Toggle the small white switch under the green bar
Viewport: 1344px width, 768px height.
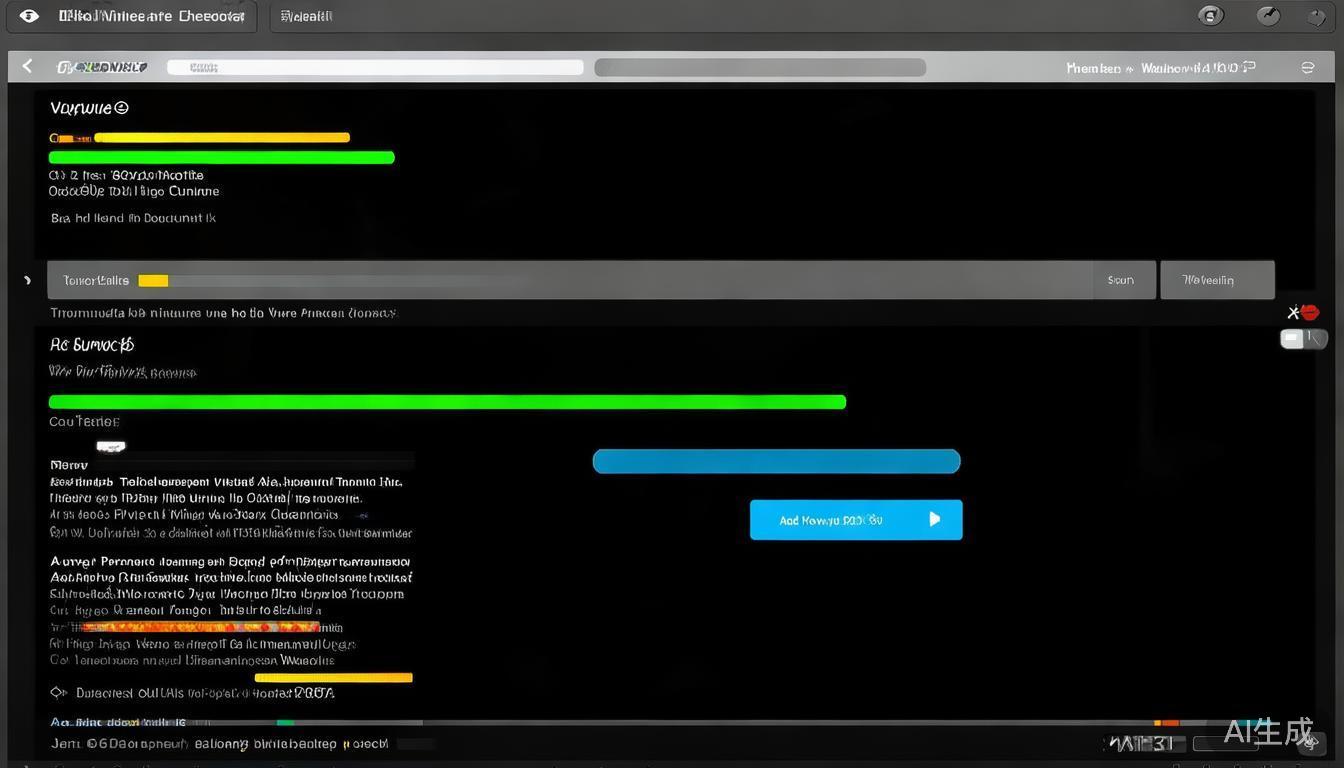(x=110, y=446)
